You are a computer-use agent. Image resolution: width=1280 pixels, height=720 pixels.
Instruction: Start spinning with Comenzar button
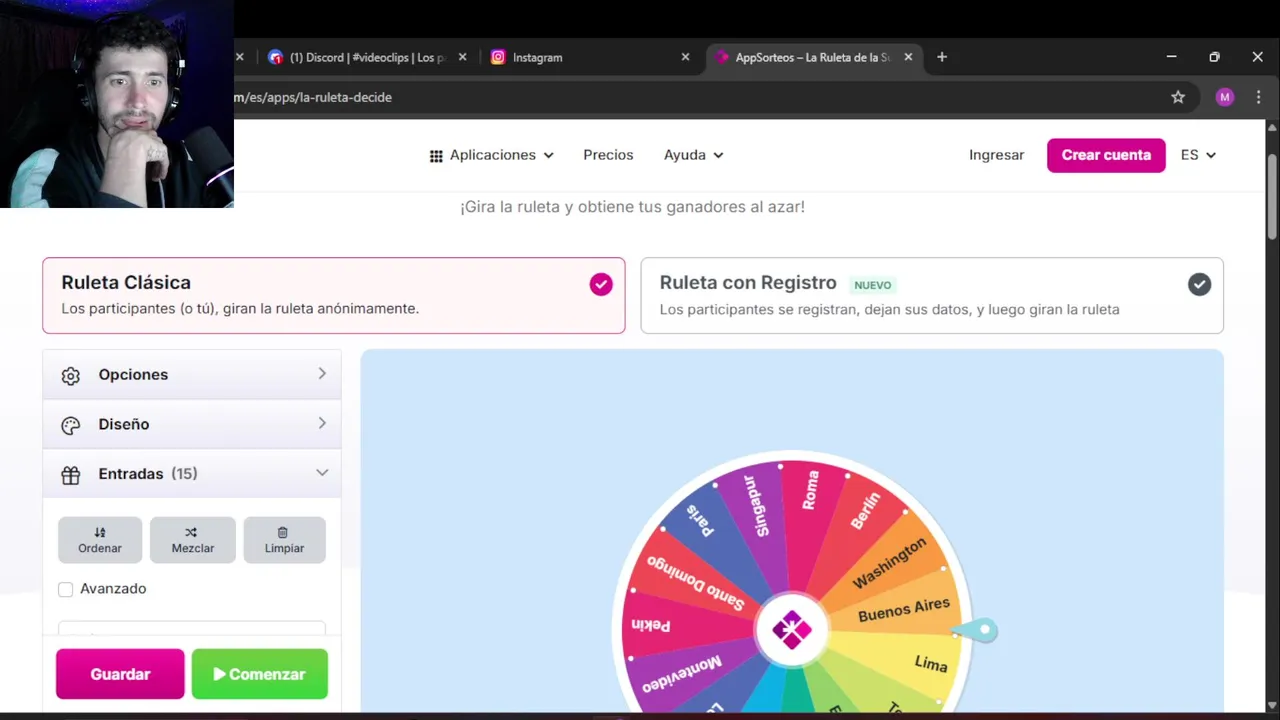coord(260,674)
